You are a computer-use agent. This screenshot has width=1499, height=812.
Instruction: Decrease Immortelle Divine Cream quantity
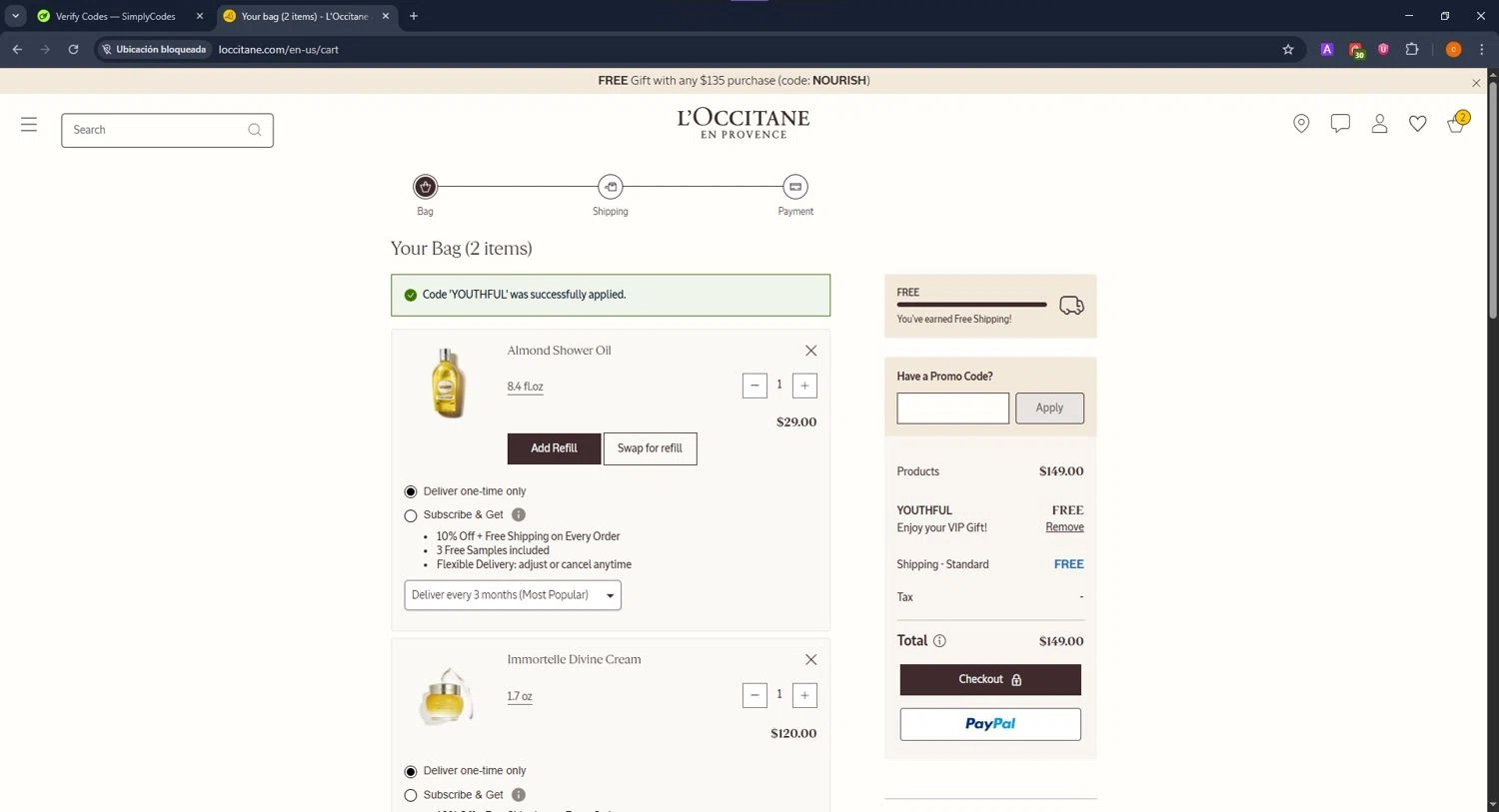pos(754,695)
